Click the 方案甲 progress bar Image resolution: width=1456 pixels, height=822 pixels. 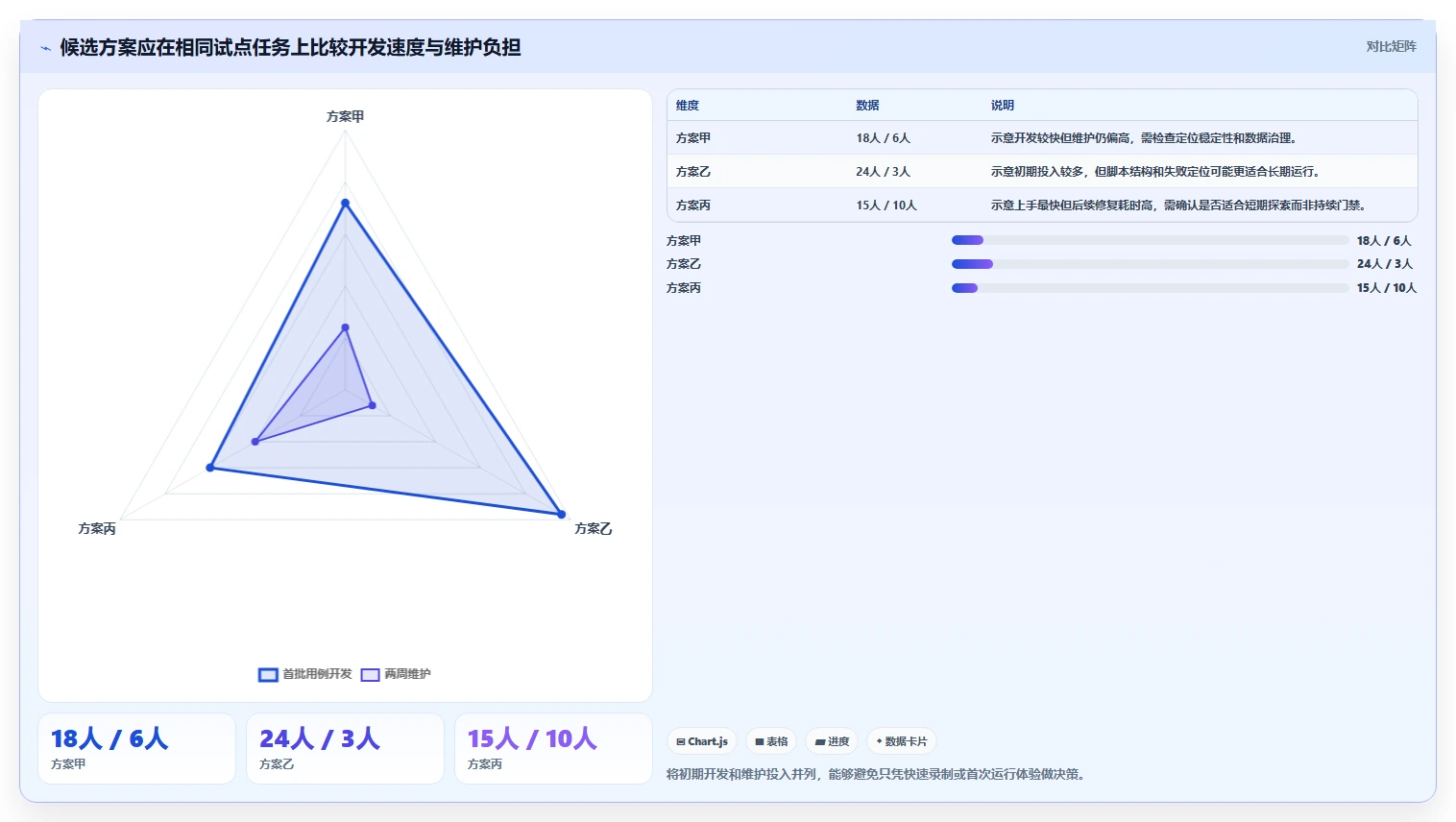1150,240
